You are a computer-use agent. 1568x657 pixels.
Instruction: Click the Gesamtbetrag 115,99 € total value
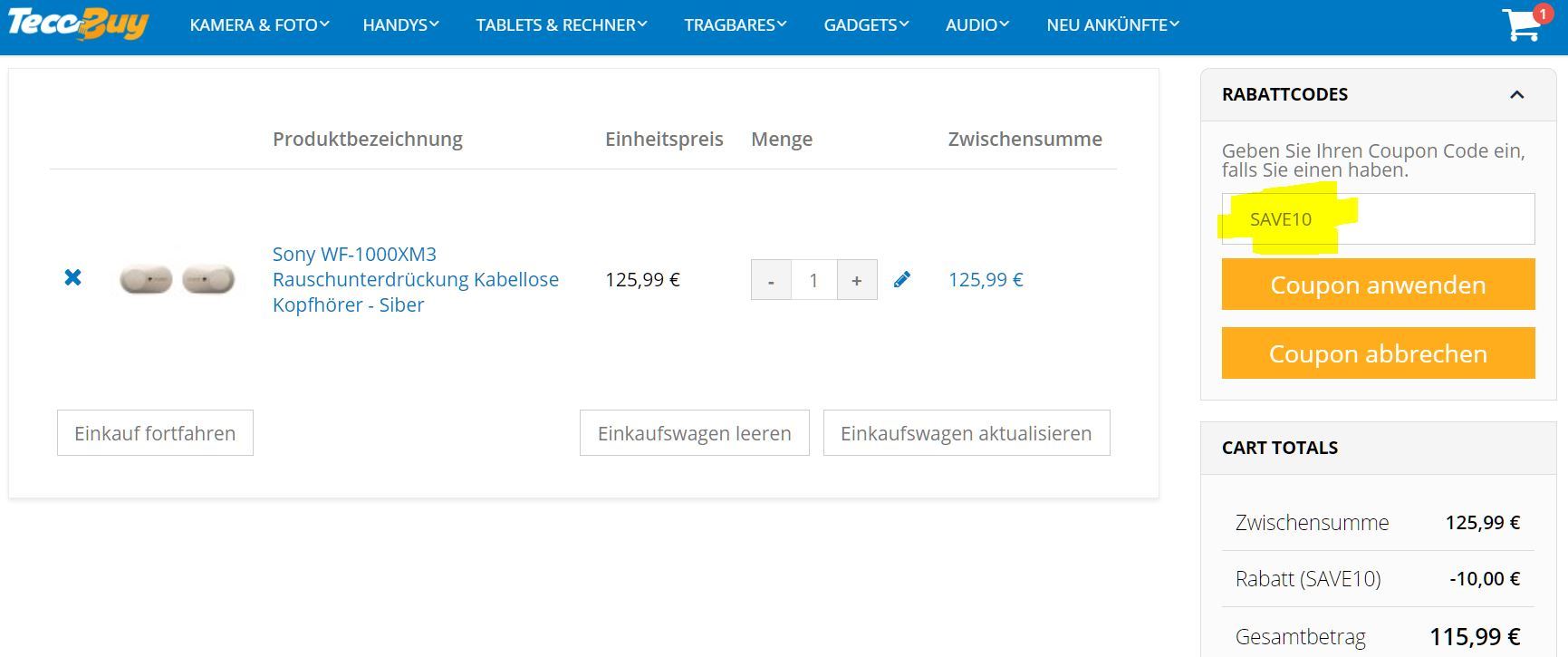click(x=1475, y=636)
